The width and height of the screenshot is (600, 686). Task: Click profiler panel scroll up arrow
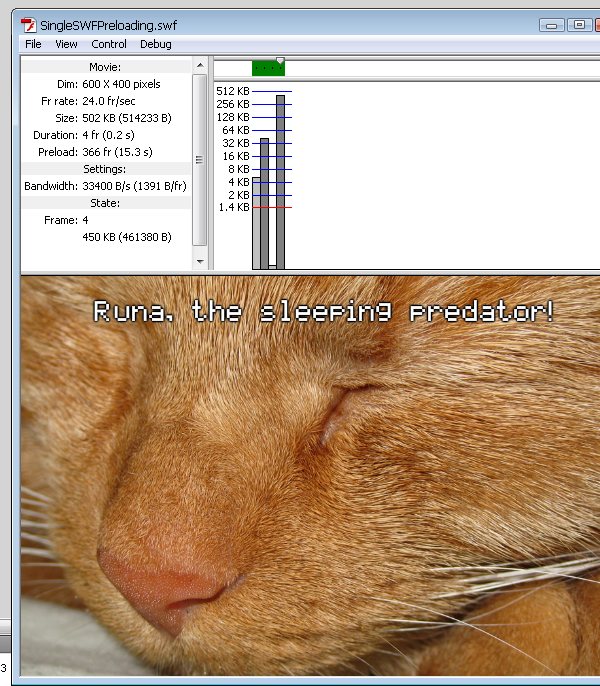pyautogui.click(x=200, y=65)
